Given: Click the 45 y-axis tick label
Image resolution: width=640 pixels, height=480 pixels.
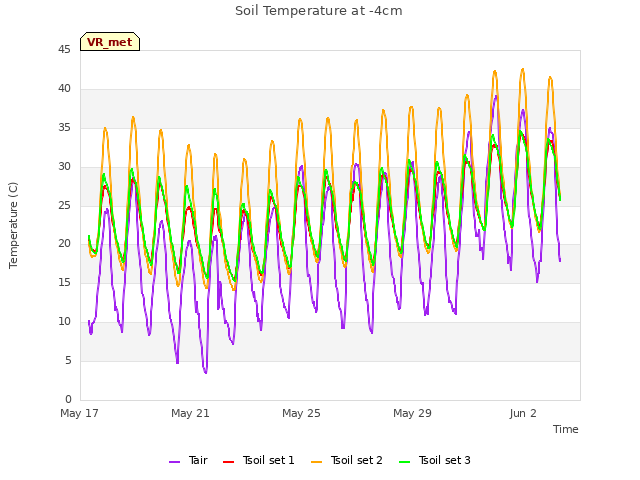Looking at the screenshot, I should [x=64, y=50].
